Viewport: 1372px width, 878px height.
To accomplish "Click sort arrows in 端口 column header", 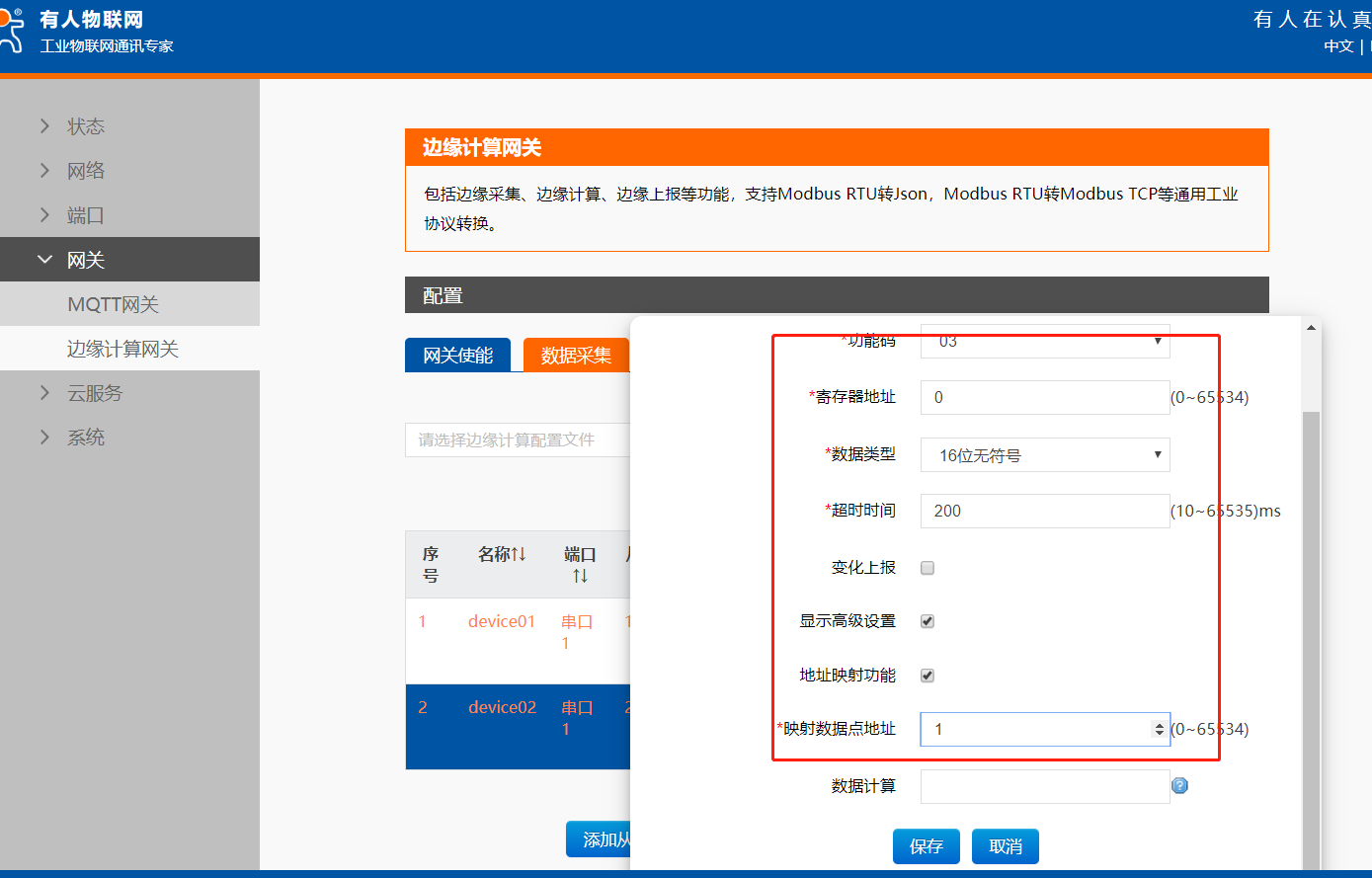I will (580, 576).
